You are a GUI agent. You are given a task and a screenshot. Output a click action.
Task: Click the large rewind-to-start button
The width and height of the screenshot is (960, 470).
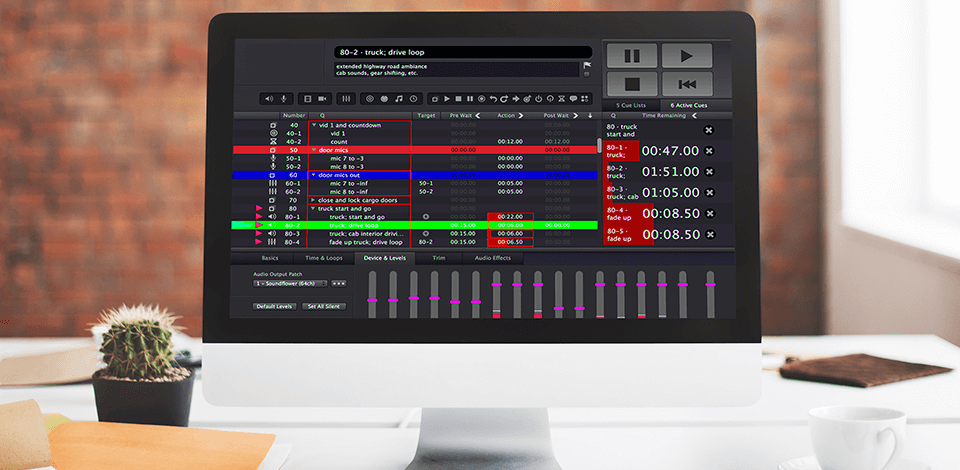(686, 84)
